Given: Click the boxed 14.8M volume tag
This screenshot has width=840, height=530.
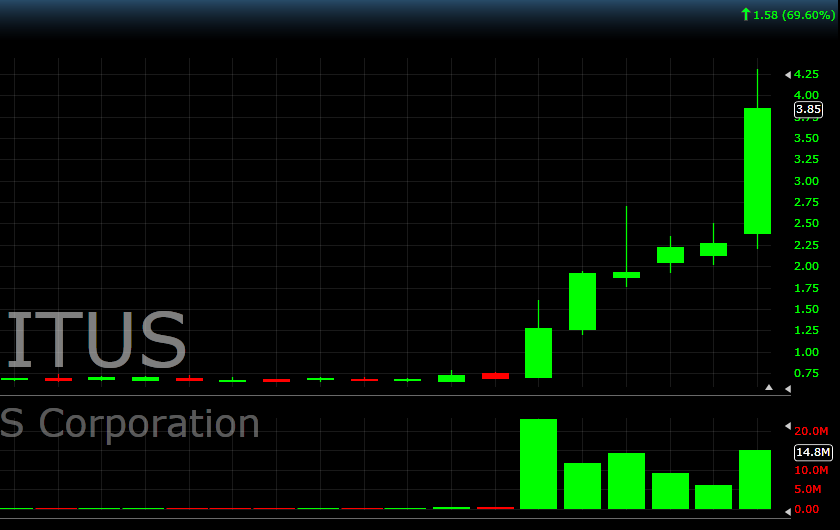Looking at the screenshot, I should (x=813, y=452).
